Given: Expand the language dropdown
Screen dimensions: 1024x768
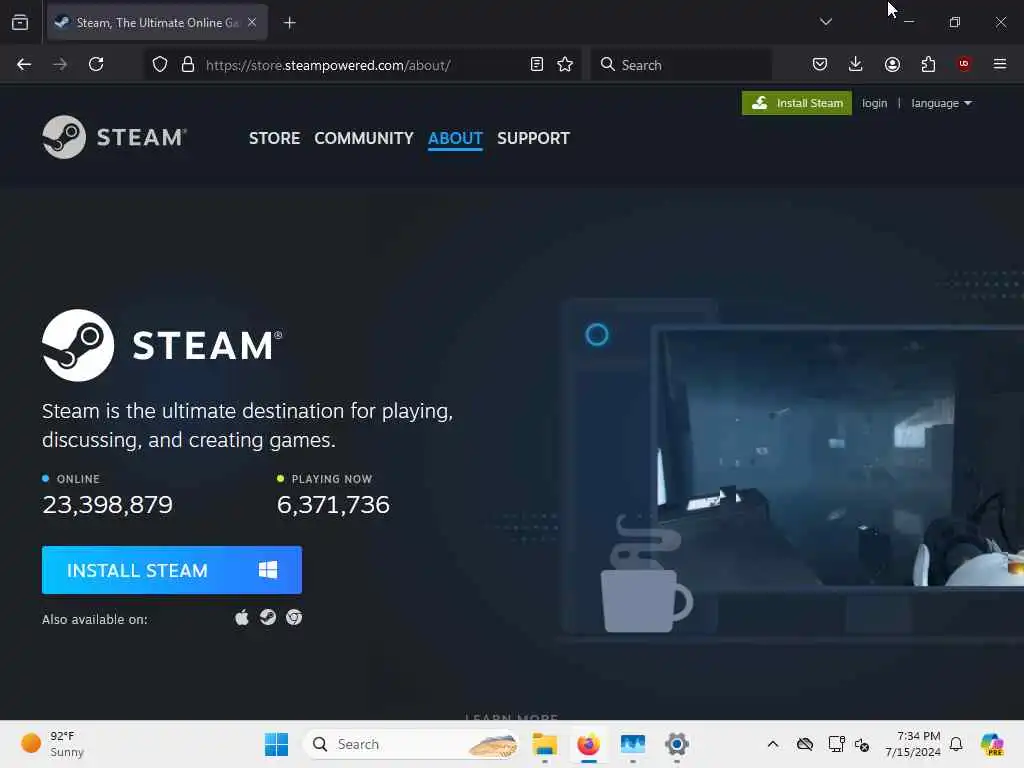Looking at the screenshot, I should pos(941,103).
